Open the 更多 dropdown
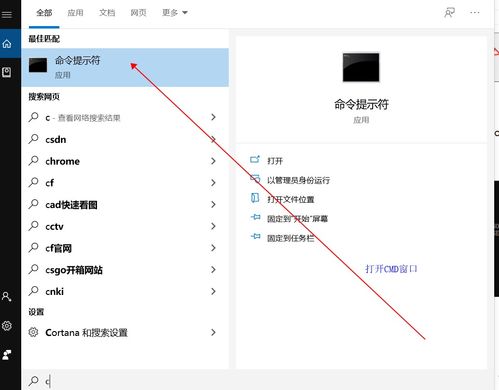The height and width of the screenshot is (390, 499). pyautogui.click(x=175, y=13)
